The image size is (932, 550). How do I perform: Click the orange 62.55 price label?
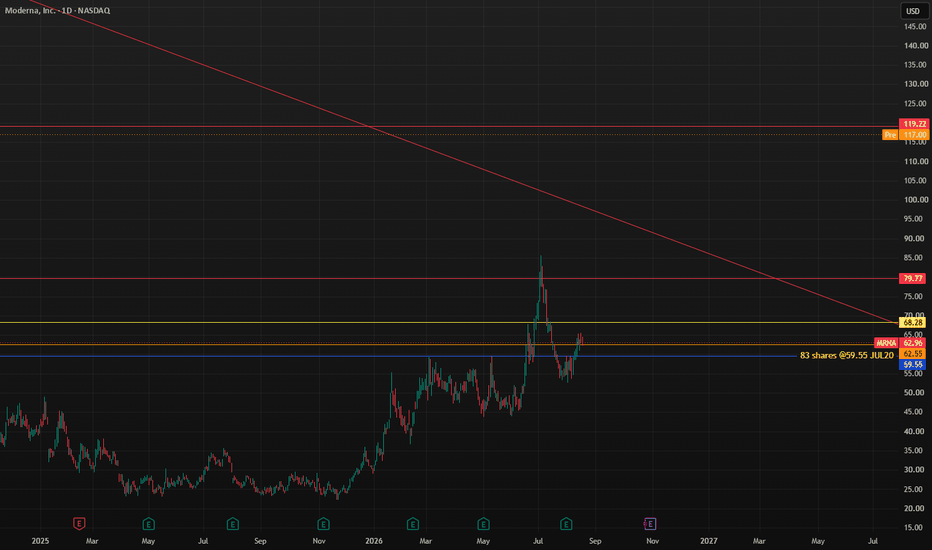[x=913, y=354]
